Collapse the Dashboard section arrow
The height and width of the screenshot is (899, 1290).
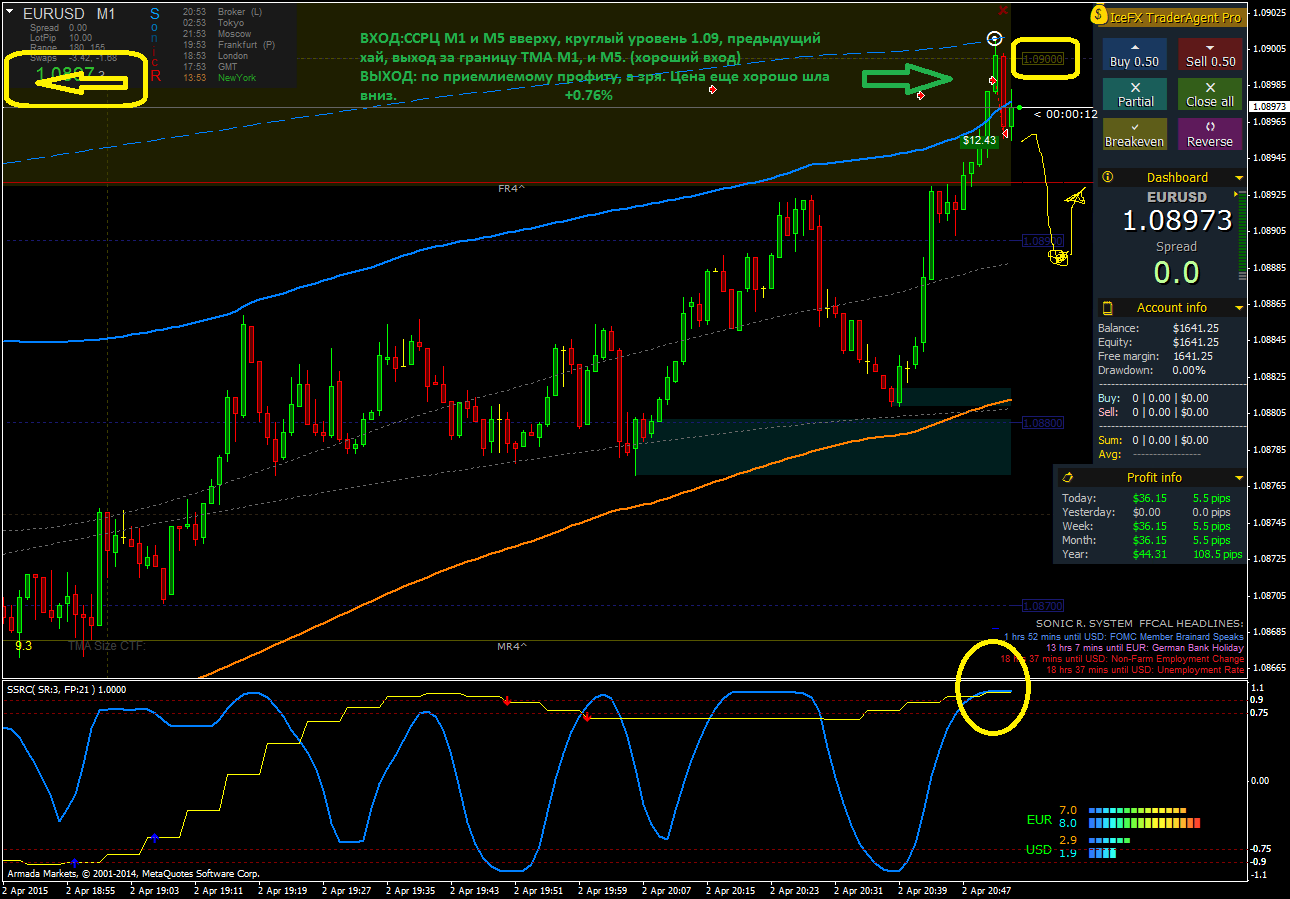click(1239, 178)
